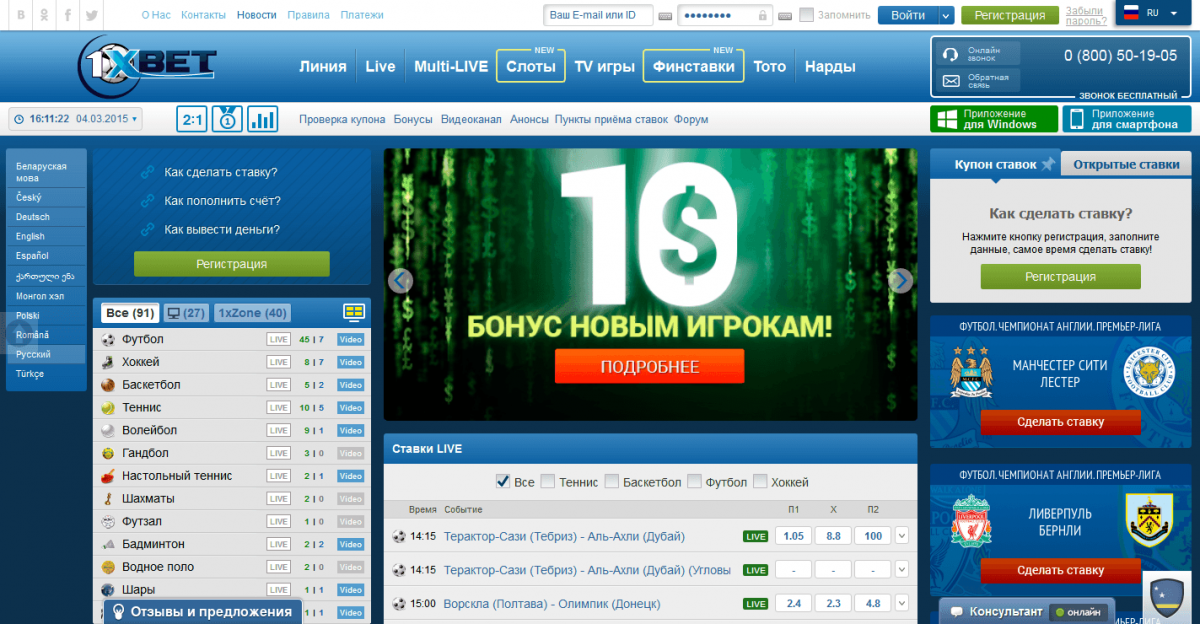Open the Приложение для Windows button
1200x624 pixels.
(x=994, y=119)
